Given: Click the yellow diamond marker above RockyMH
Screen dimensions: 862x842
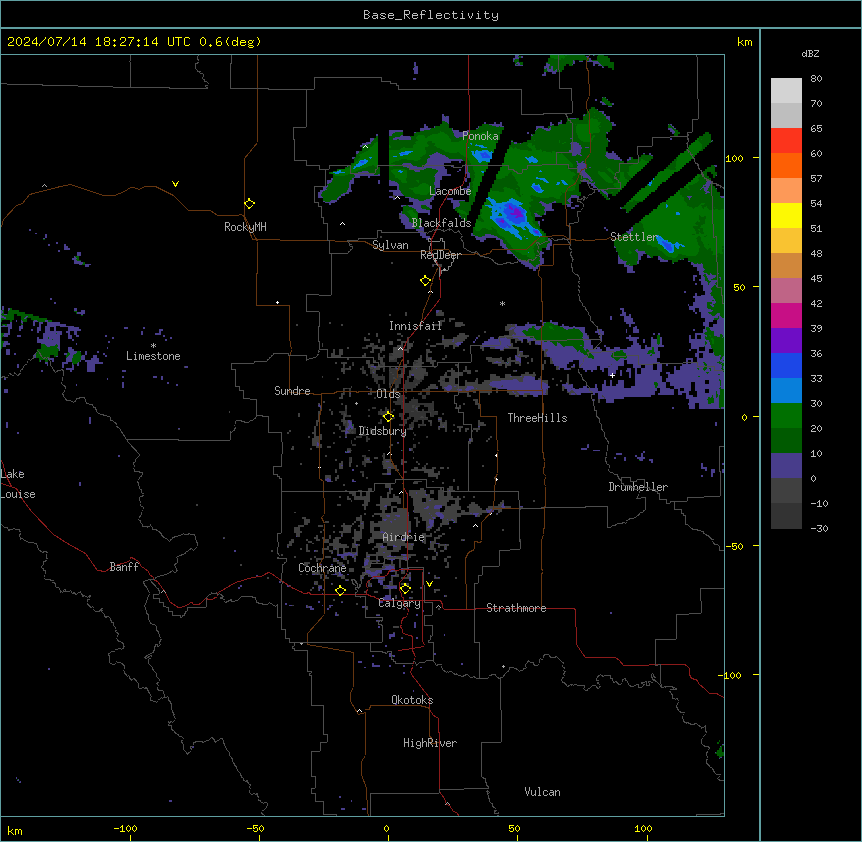Looking at the screenshot, I should click(249, 204).
